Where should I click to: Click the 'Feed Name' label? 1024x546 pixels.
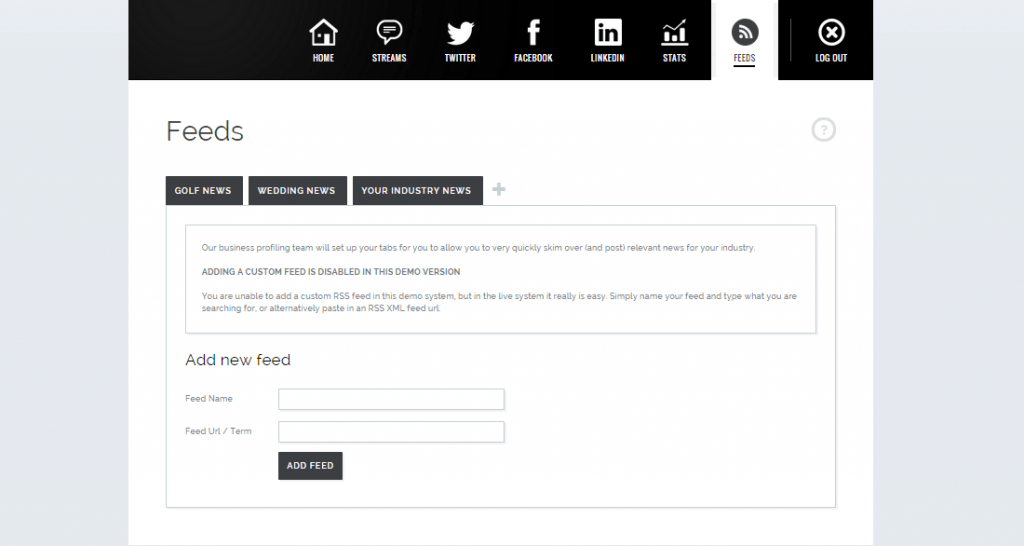(208, 398)
